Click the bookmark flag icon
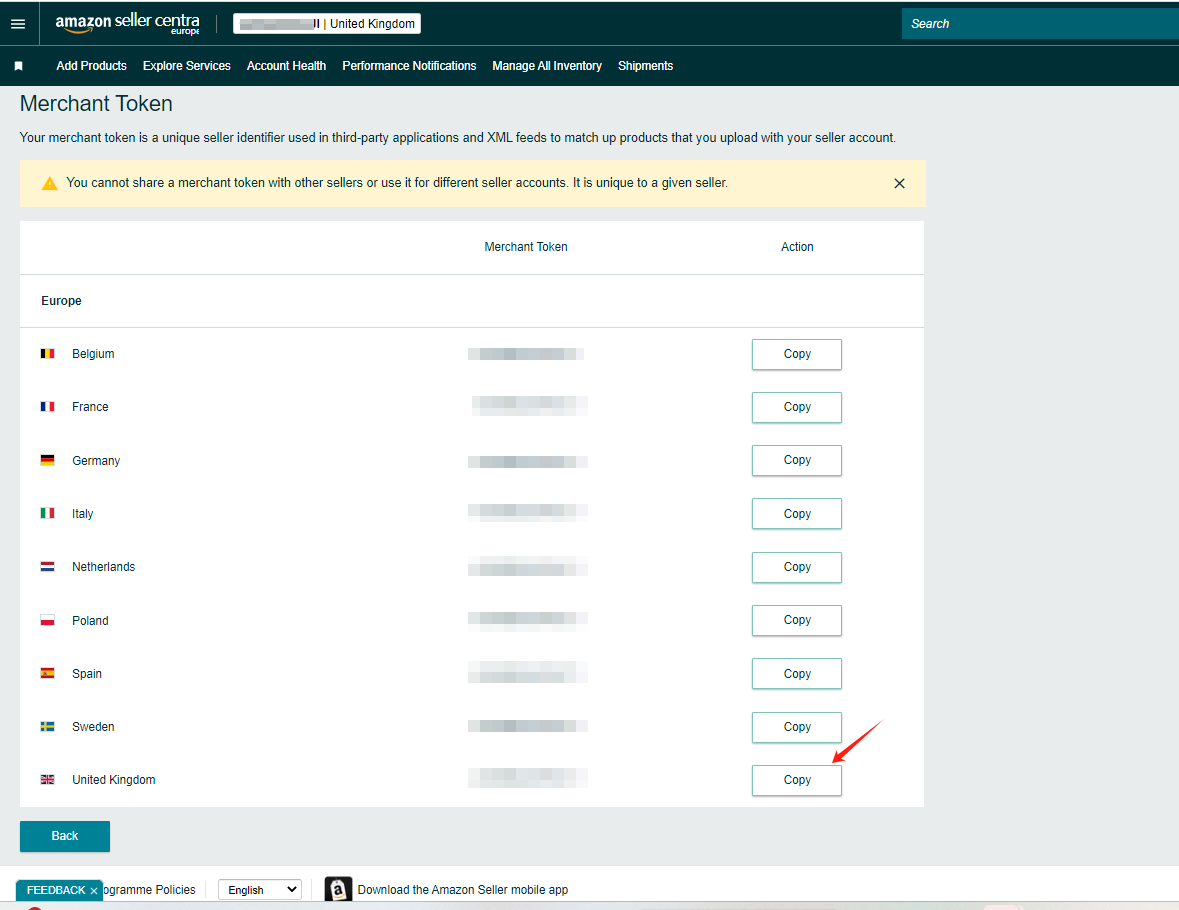The image size is (1179, 910). tap(19, 66)
